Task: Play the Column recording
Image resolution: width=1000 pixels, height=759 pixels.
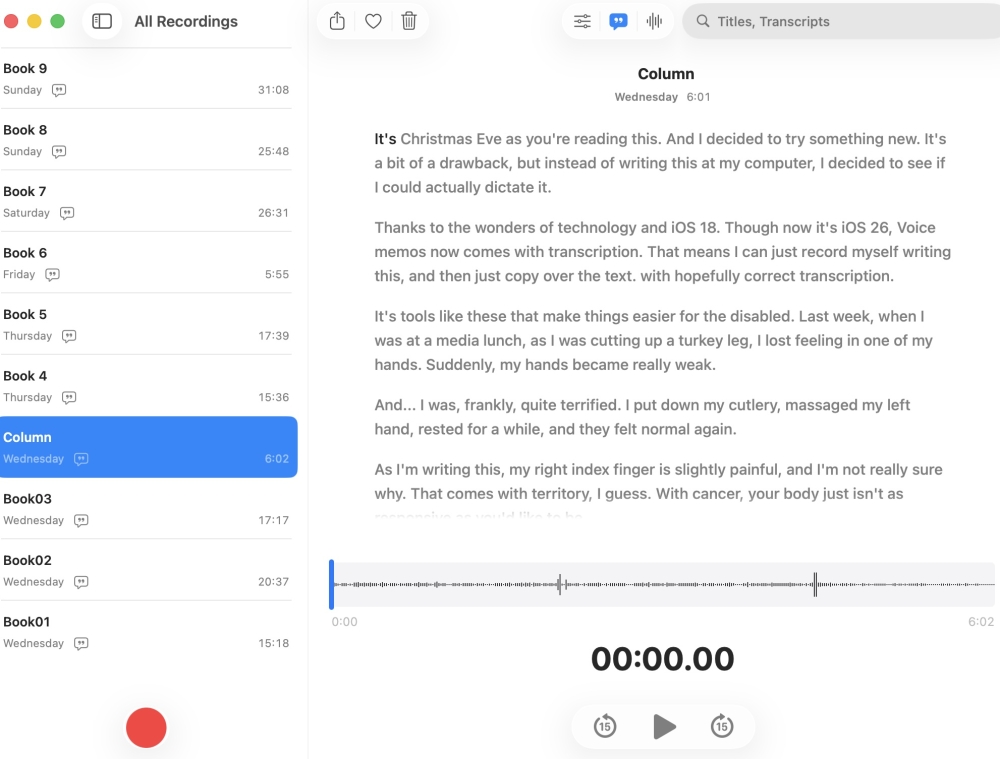Action: [x=664, y=726]
